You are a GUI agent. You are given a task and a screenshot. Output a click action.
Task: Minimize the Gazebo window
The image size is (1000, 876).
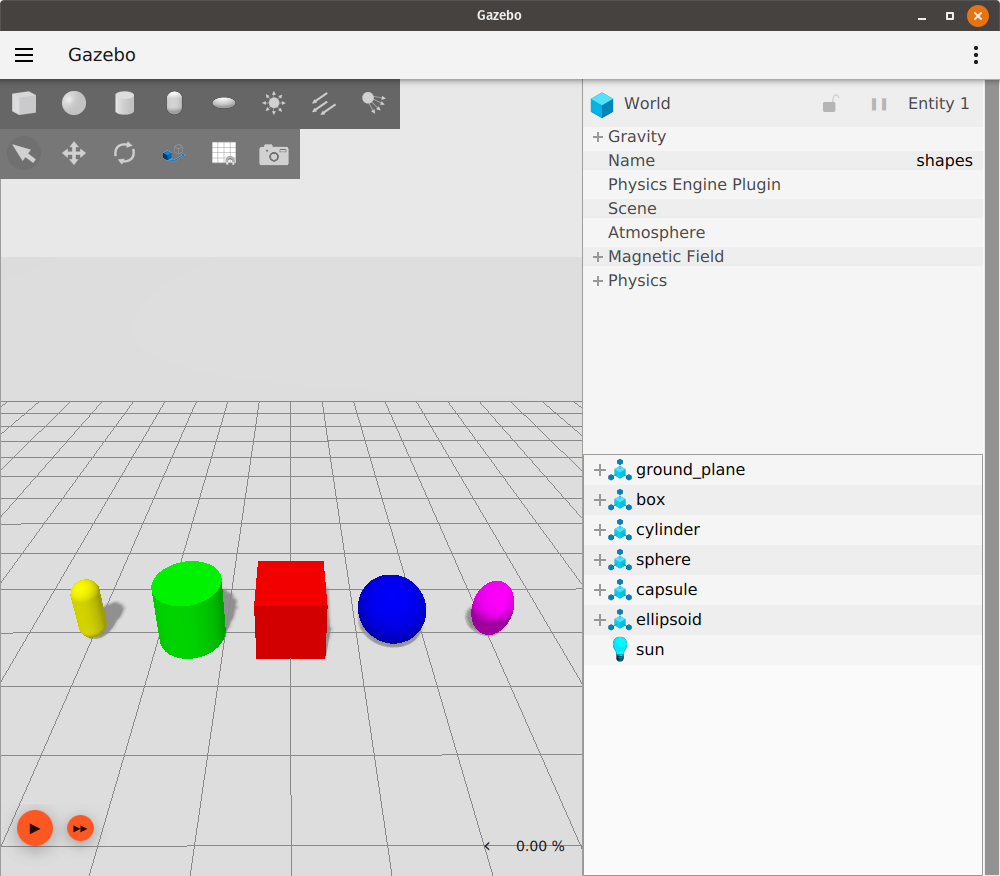pyautogui.click(x=922, y=16)
